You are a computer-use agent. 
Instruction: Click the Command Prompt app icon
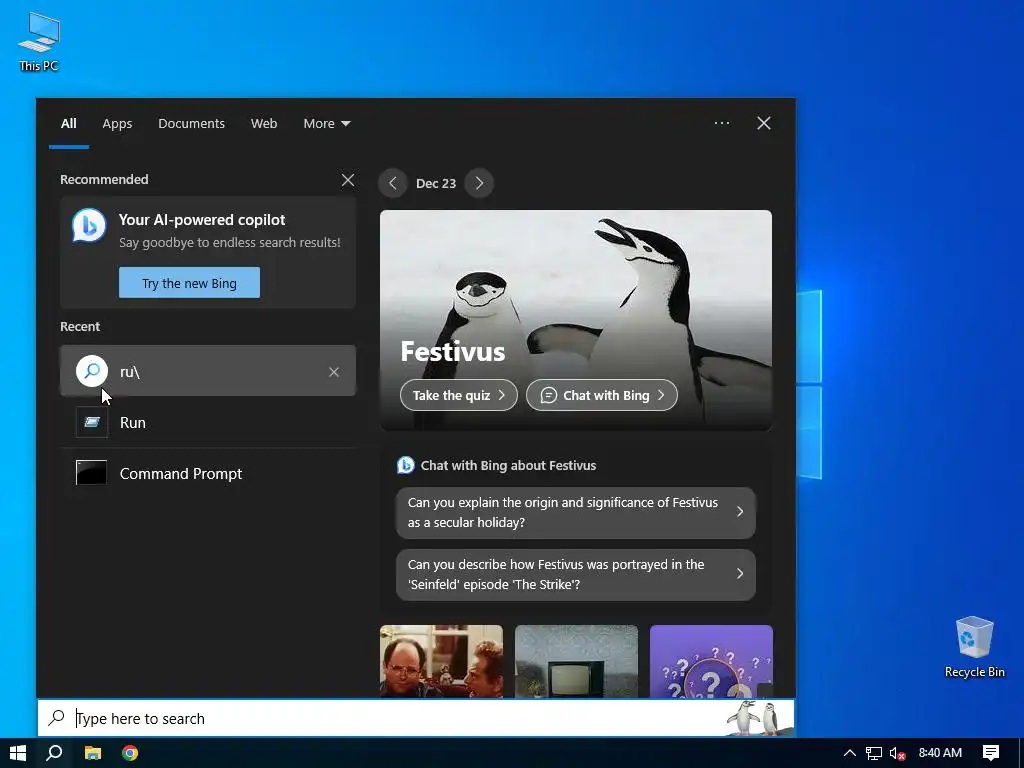91,473
